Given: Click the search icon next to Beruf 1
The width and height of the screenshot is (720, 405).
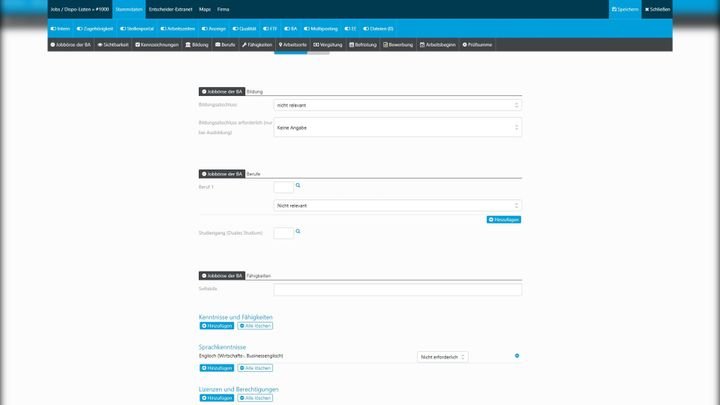Looking at the screenshot, I should point(298,186).
